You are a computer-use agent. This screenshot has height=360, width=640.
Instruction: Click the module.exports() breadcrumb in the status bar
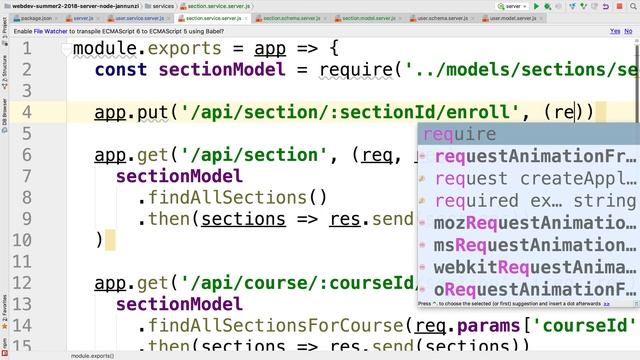(93, 356)
